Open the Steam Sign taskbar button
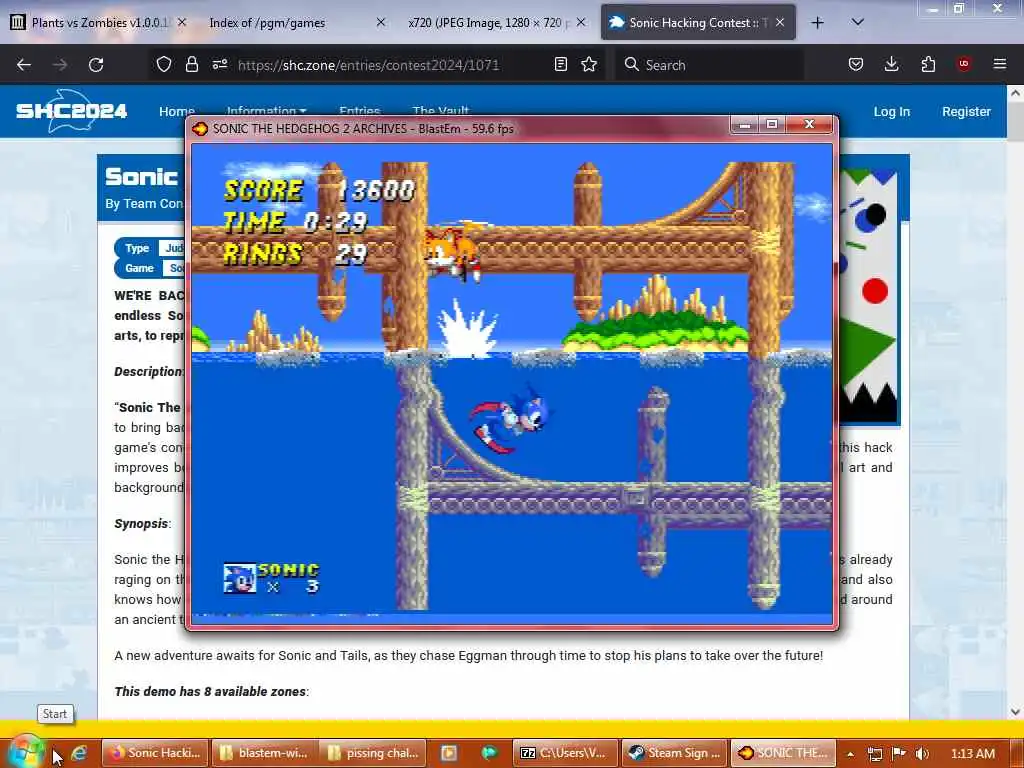This screenshot has width=1024, height=768. (x=673, y=753)
